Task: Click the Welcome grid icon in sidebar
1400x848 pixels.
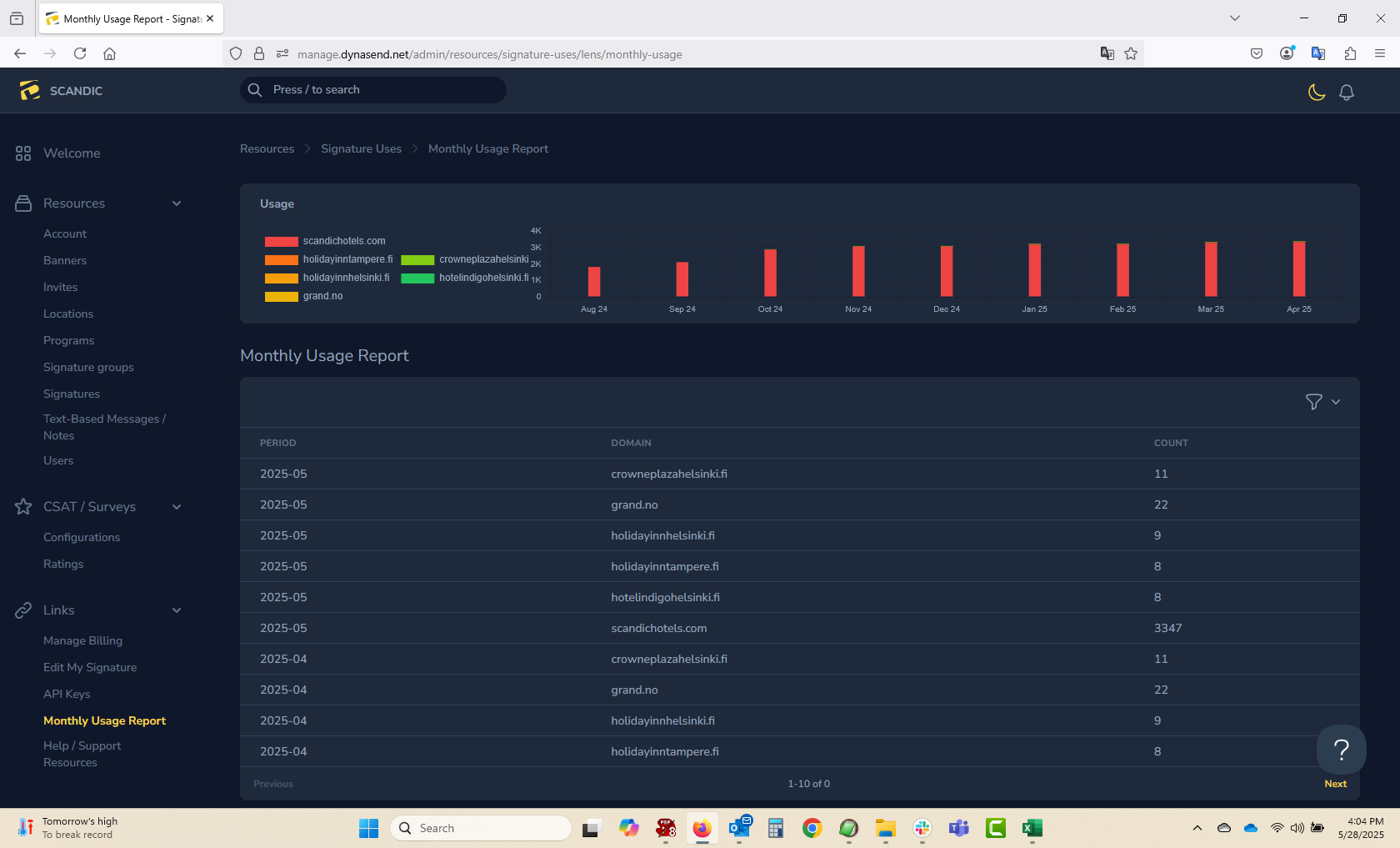Action: (22, 153)
